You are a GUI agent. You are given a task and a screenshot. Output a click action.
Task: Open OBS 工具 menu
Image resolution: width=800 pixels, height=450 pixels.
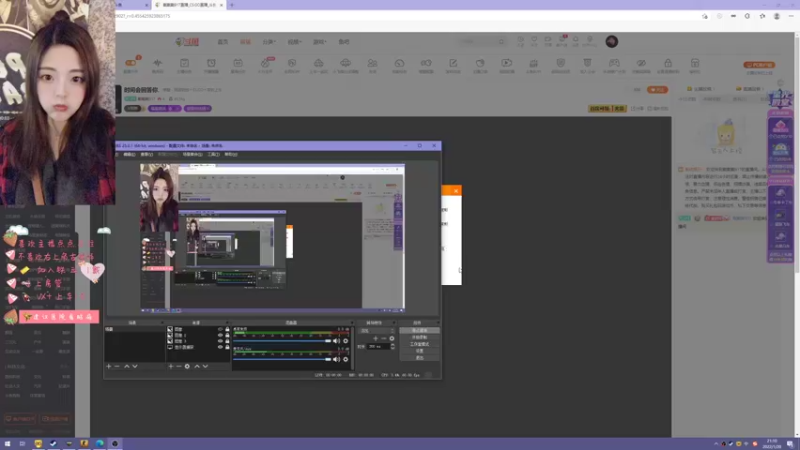pos(214,154)
